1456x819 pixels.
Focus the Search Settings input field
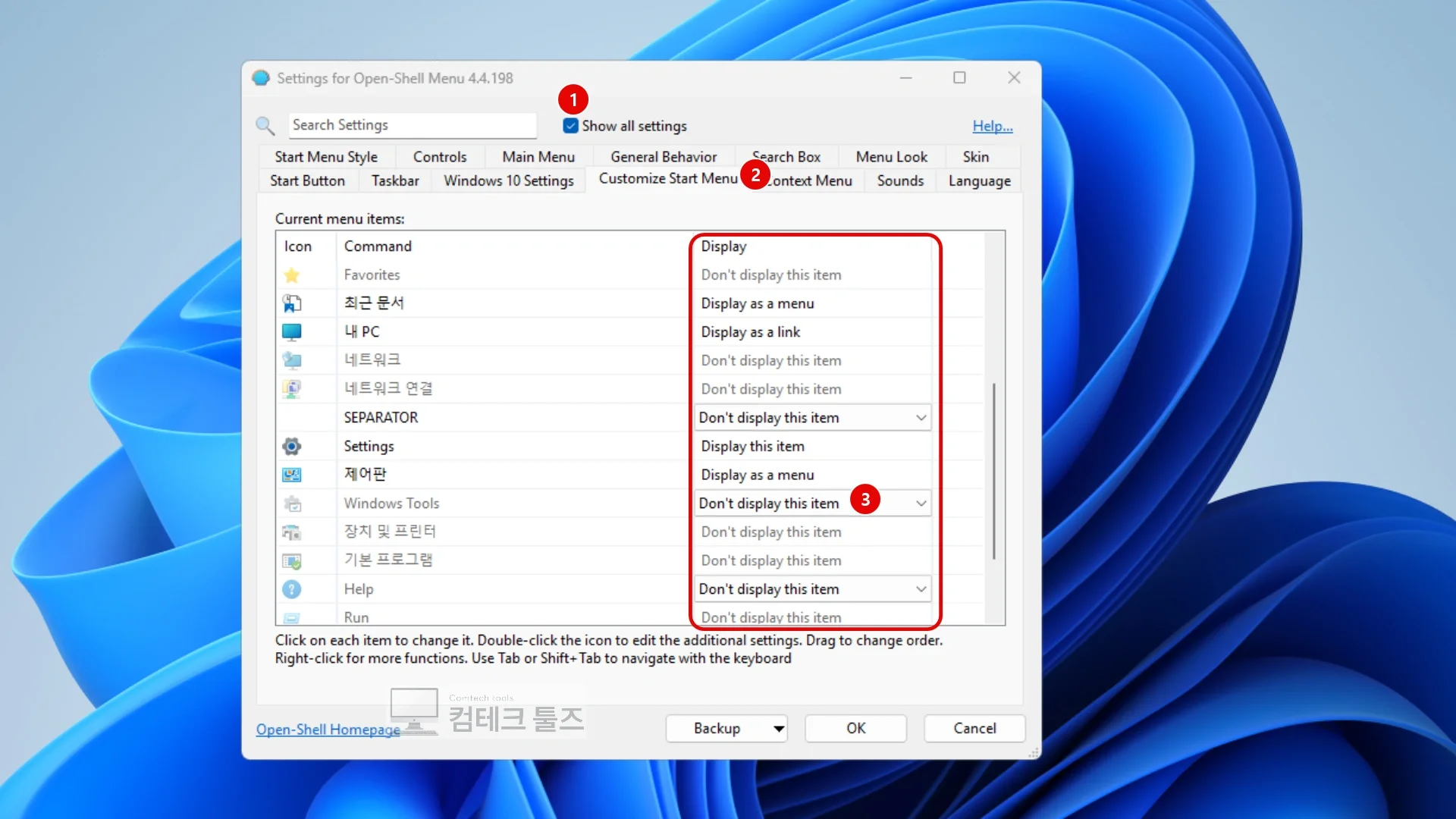tap(413, 125)
